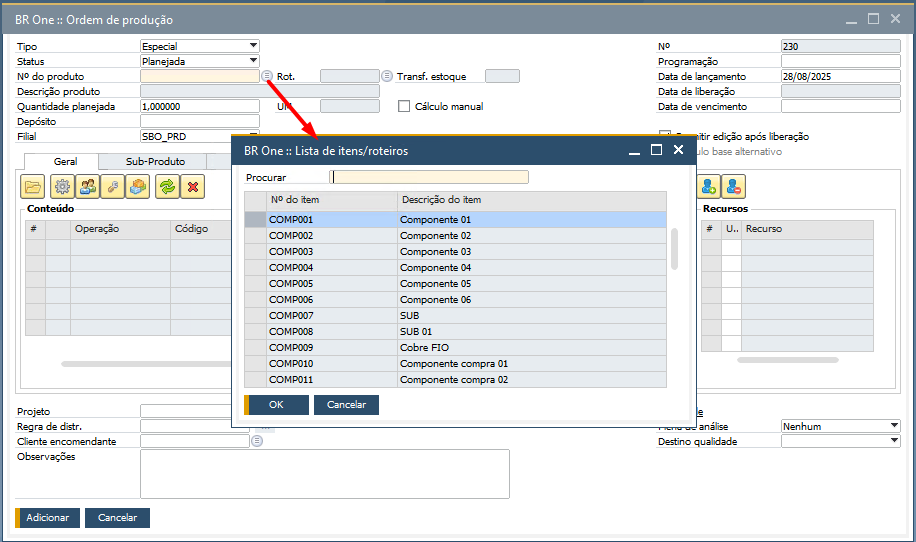Image resolution: width=916 pixels, height=542 pixels.
Task: Click the Recurso column header
Action: (807, 228)
